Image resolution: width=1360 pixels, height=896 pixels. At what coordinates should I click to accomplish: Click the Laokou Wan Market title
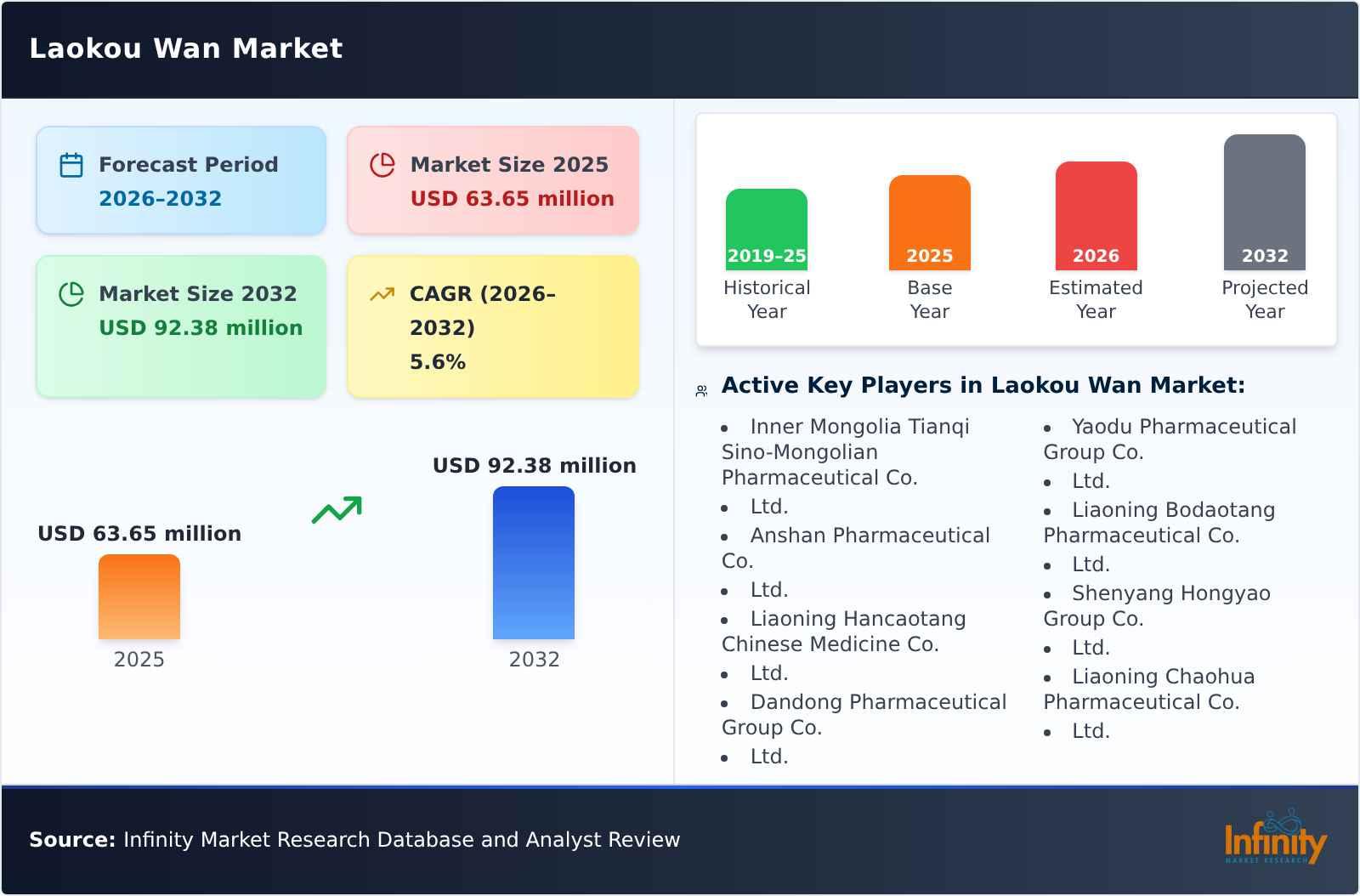tap(186, 48)
